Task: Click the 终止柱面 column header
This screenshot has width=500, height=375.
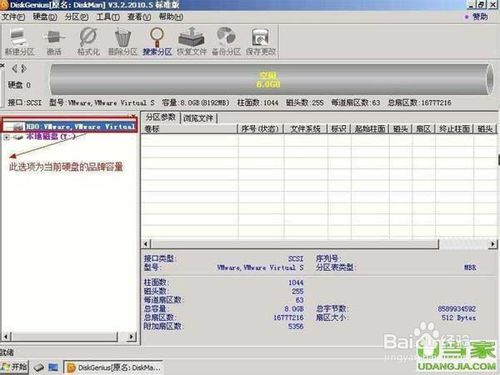Action: click(x=454, y=129)
